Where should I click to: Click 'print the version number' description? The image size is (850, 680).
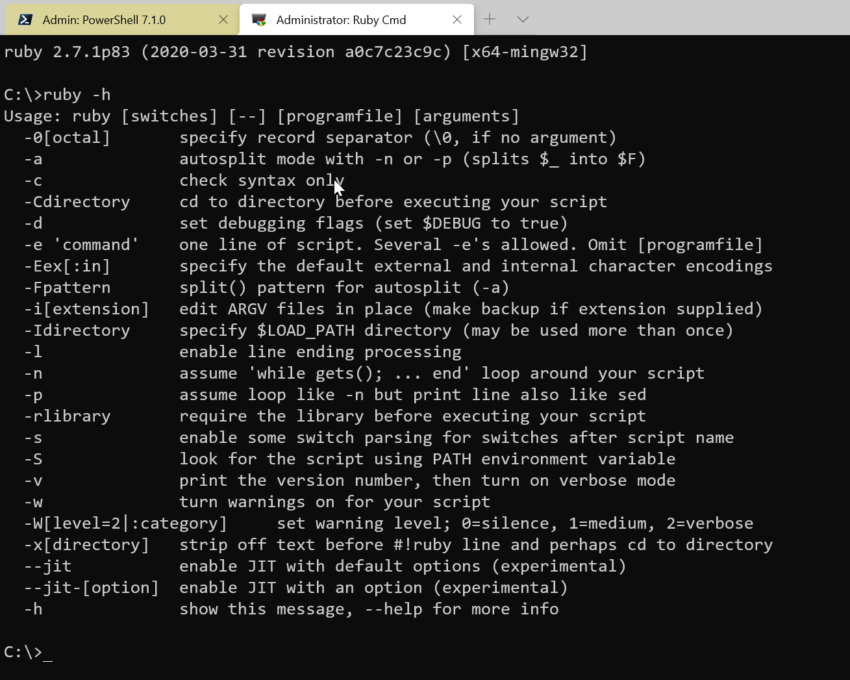coord(427,480)
